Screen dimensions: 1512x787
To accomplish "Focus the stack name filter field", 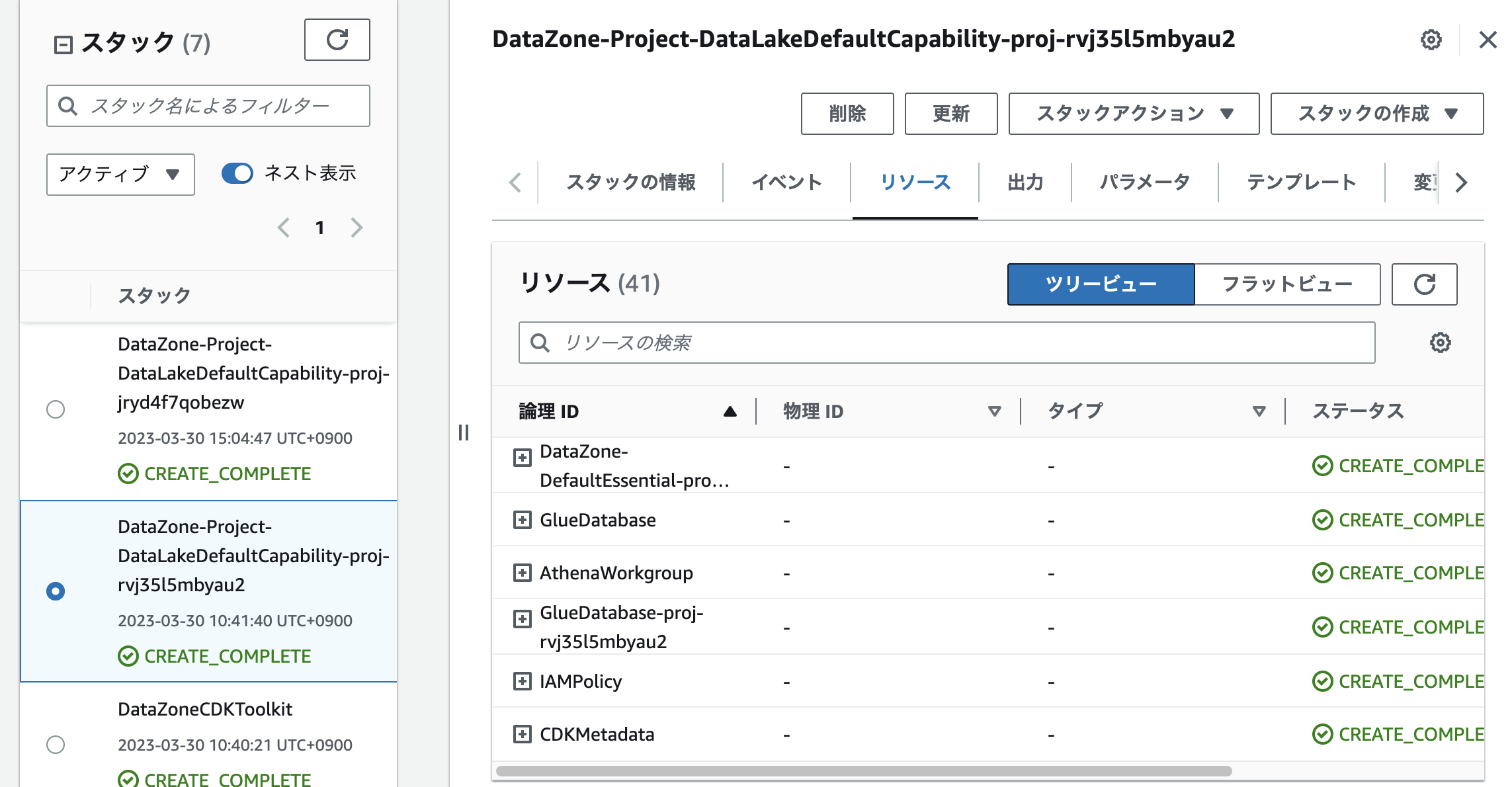I will point(208,106).
